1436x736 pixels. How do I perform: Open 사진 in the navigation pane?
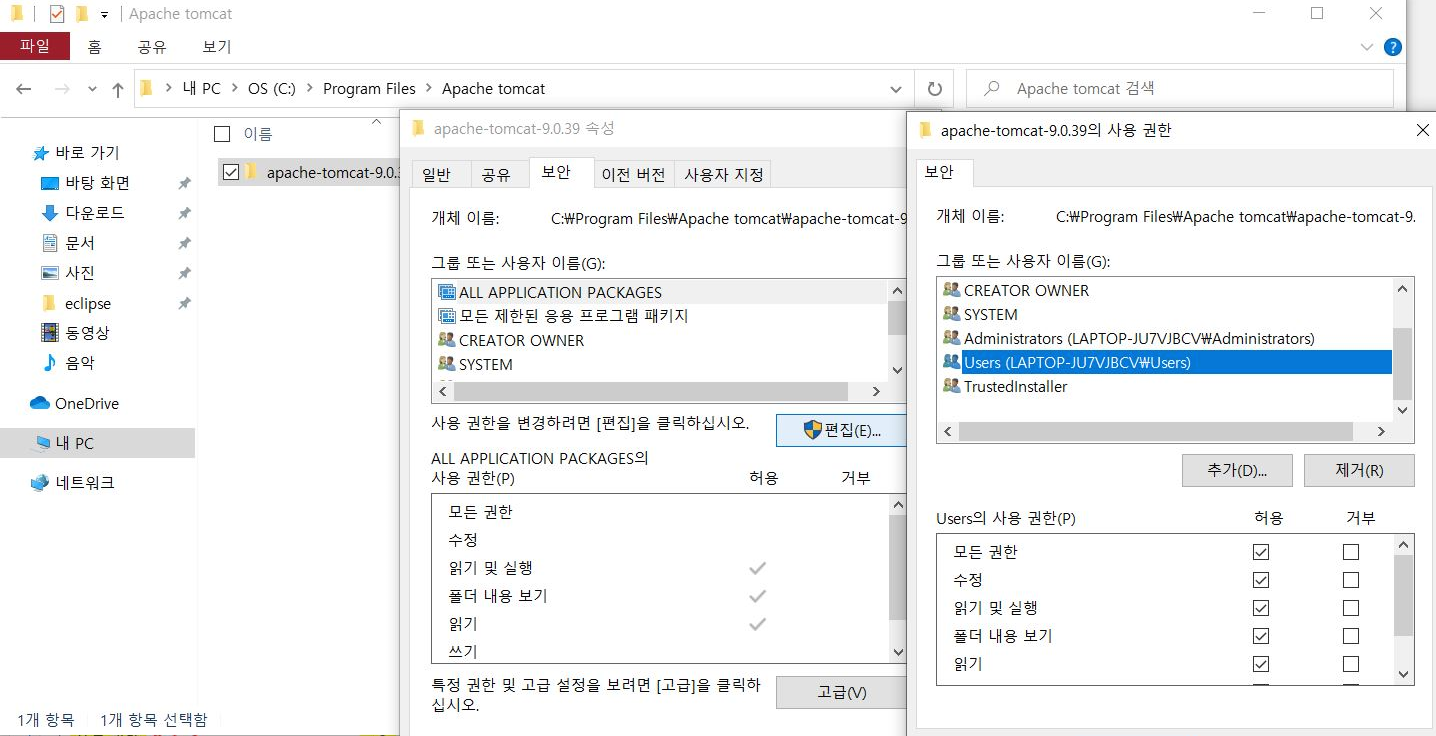point(80,273)
